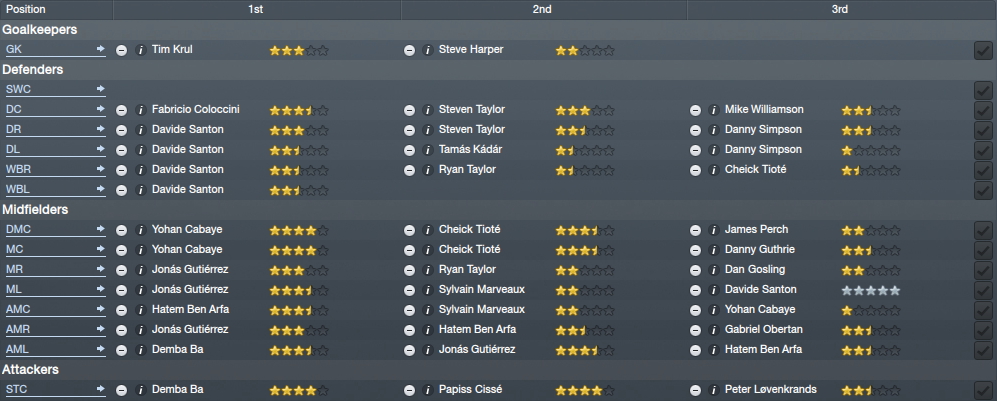Click Davide Santon's grey star rating at ML
This screenshot has height=401, width=997.
pos(870,290)
